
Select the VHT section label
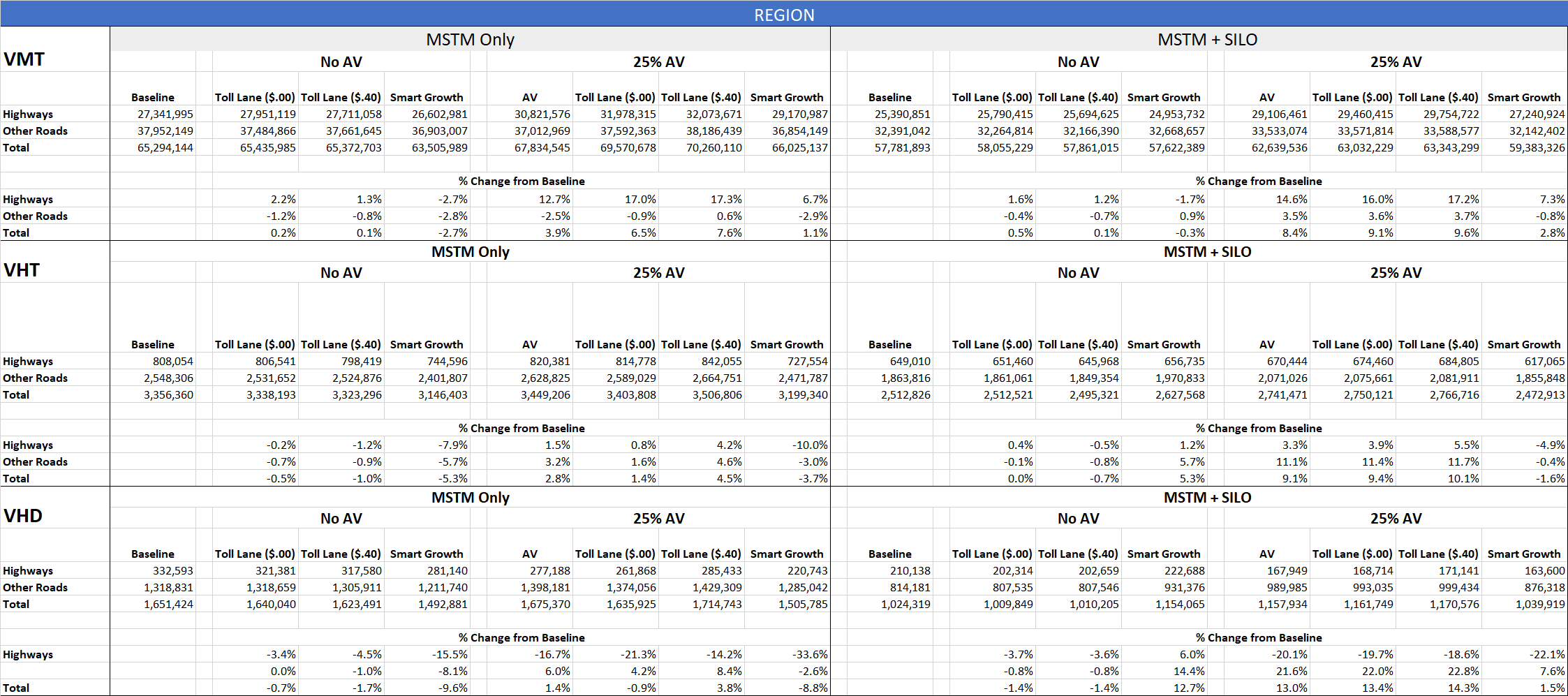(x=22, y=270)
